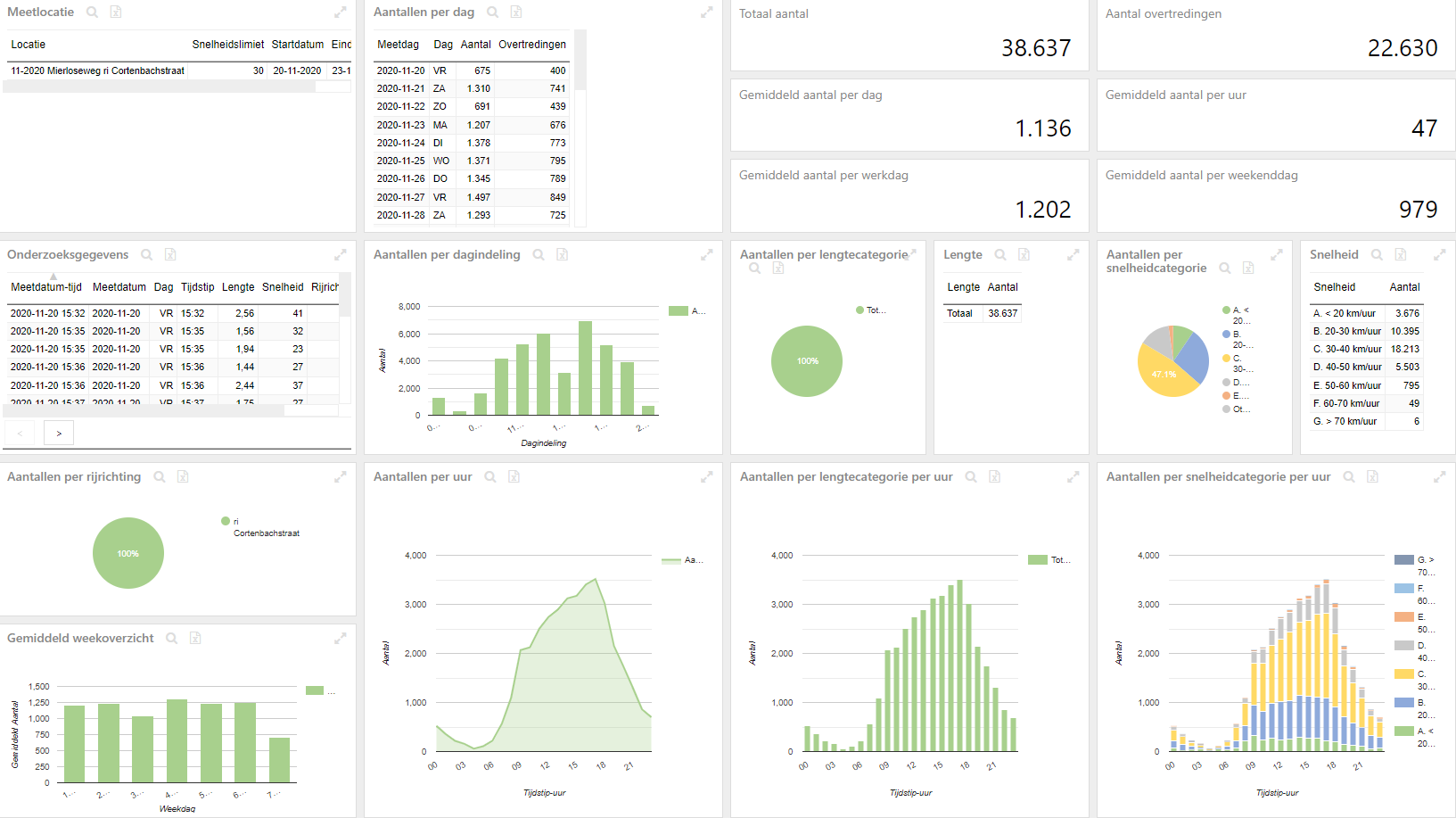This screenshot has height=818, width=1456.
Task: Maximize the Aantallen per dagindeling chart
Action: (706, 255)
